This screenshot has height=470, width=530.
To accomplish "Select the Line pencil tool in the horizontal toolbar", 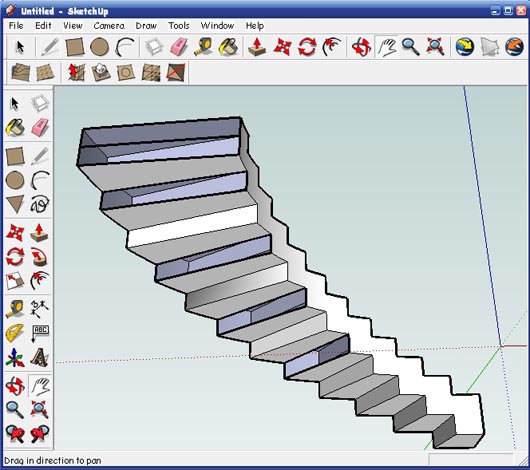I will 50,47.
